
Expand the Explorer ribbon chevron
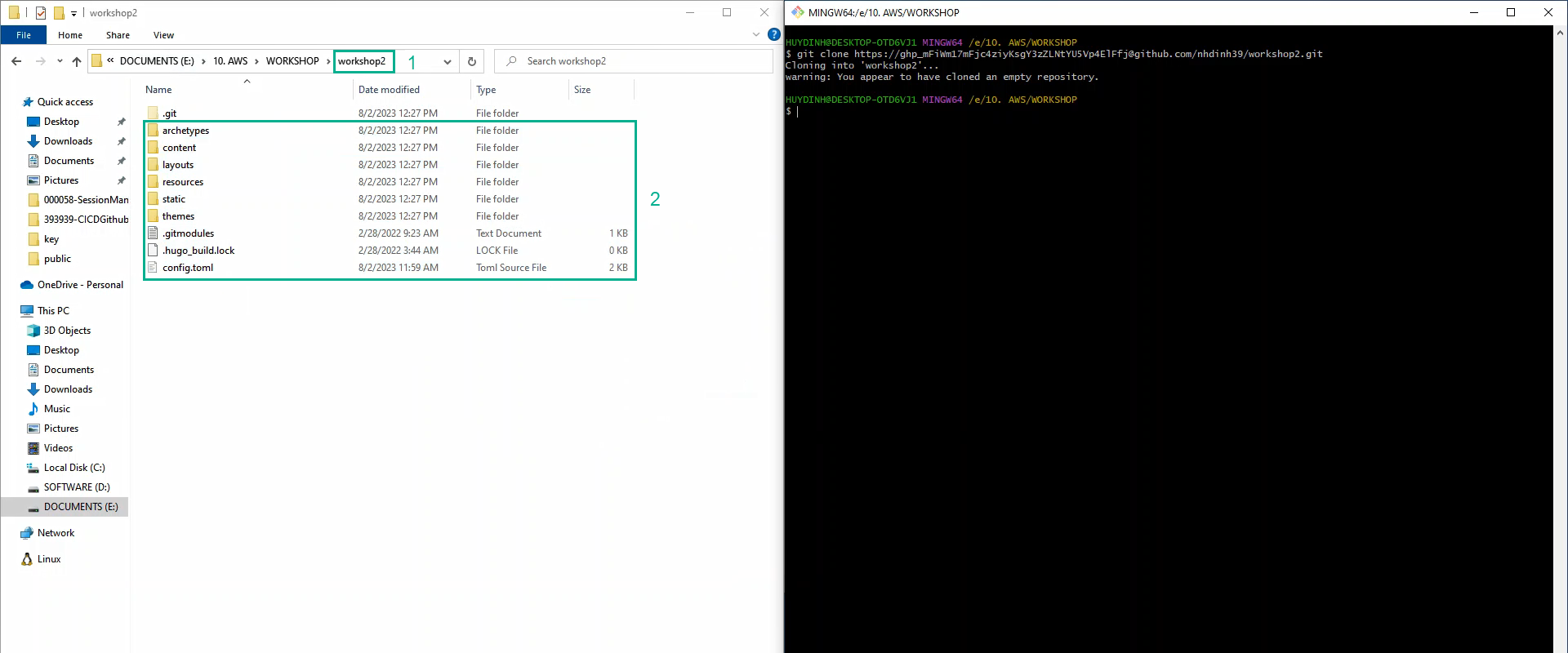coord(755,34)
